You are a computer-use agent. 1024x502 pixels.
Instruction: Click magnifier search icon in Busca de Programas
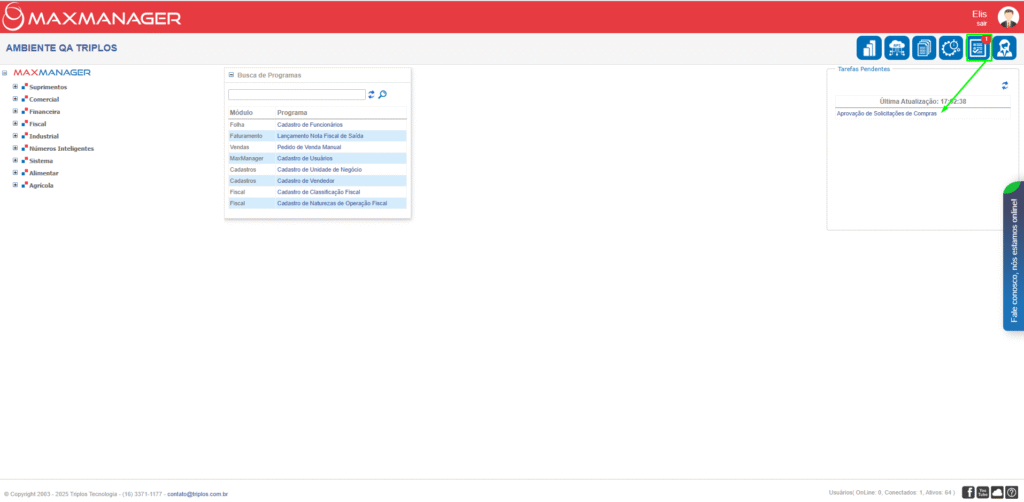pyautogui.click(x=382, y=94)
